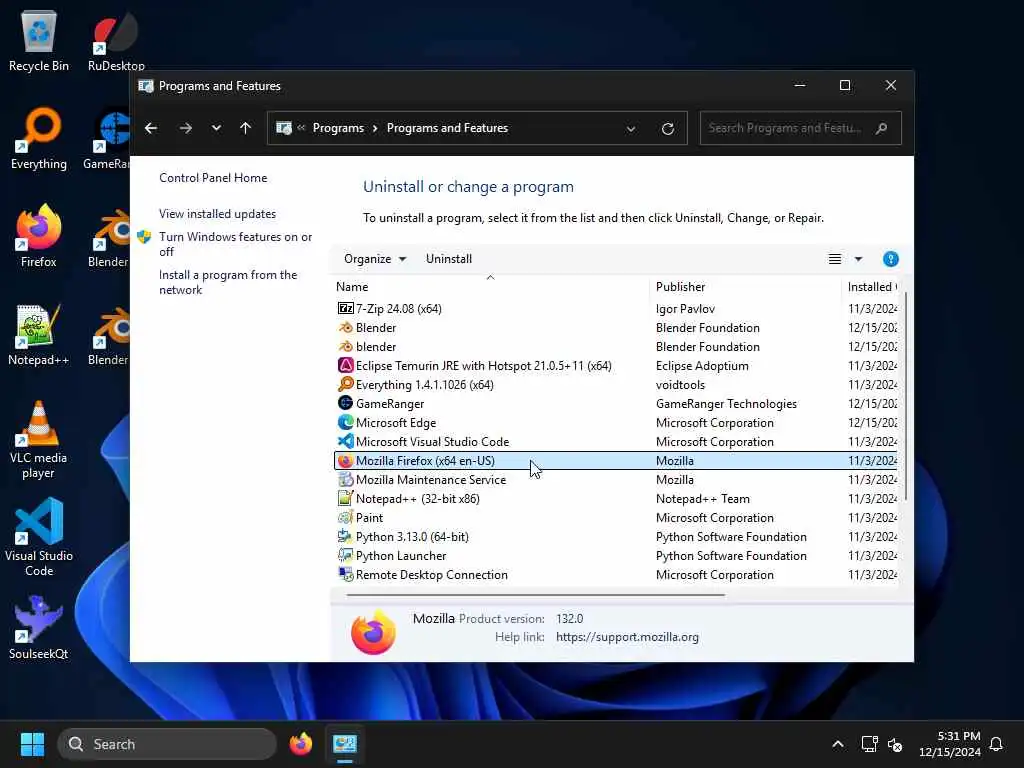Image resolution: width=1024 pixels, height=768 pixels.
Task: Open the blue Help icon
Action: click(890, 259)
